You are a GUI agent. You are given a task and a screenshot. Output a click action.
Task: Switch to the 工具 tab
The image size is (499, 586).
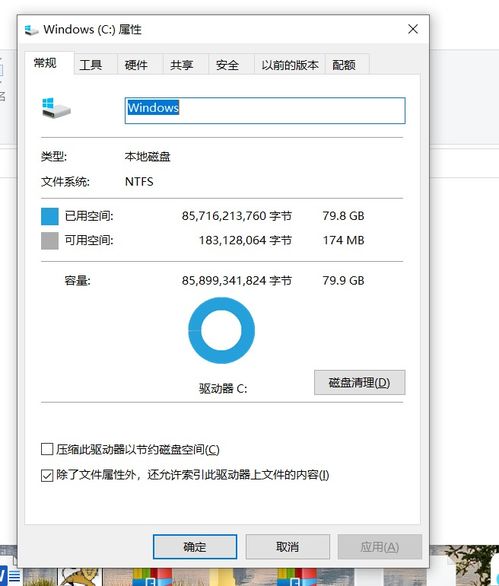tap(95, 65)
